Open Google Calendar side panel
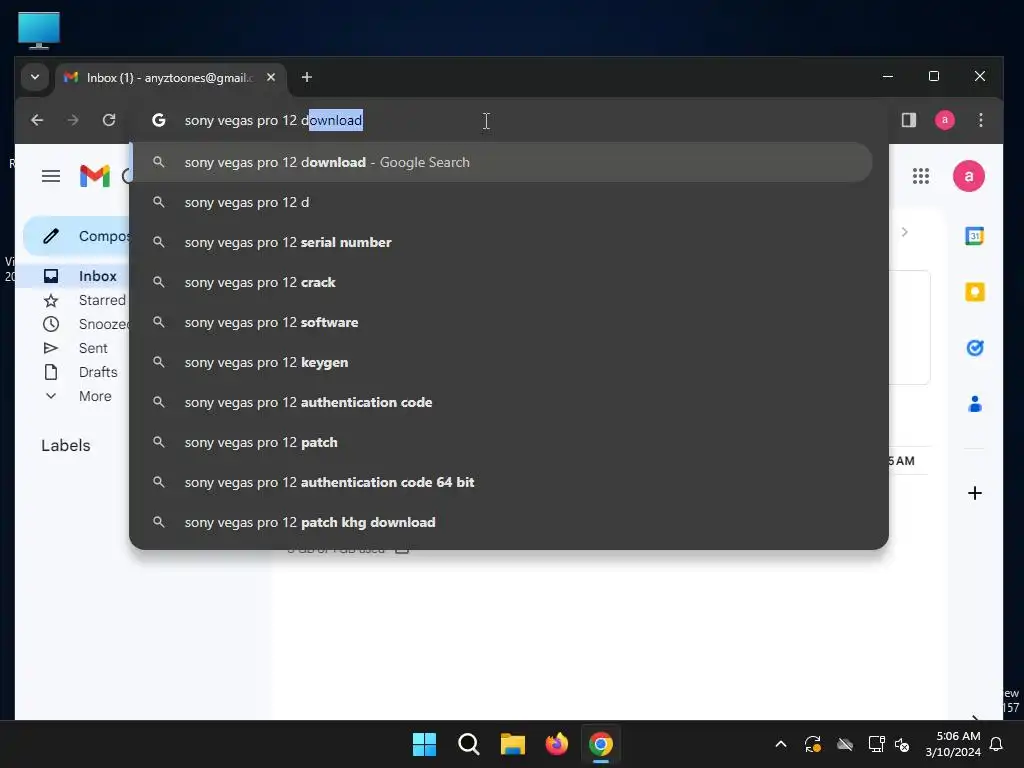The image size is (1024, 768). (974, 236)
